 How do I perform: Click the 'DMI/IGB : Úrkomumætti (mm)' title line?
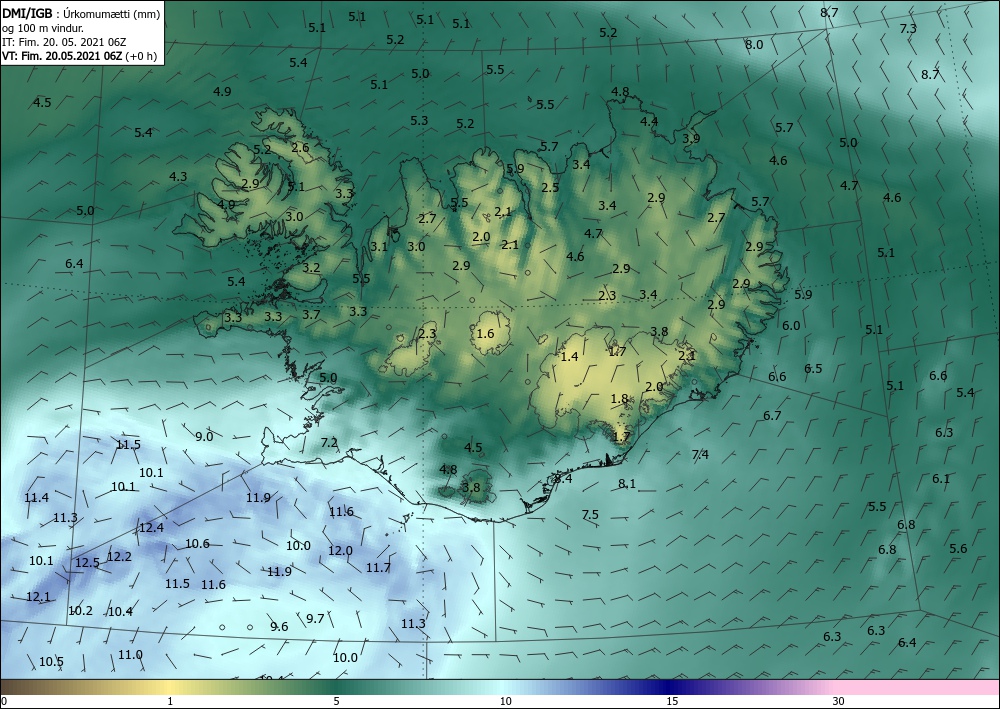pos(81,15)
